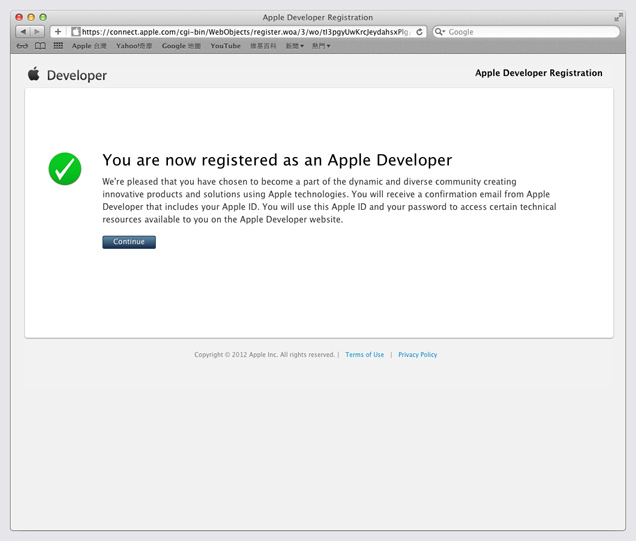Show bookmarks with the open book icon
This screenshot has width=636, height=541.
(x=40, y=46)
